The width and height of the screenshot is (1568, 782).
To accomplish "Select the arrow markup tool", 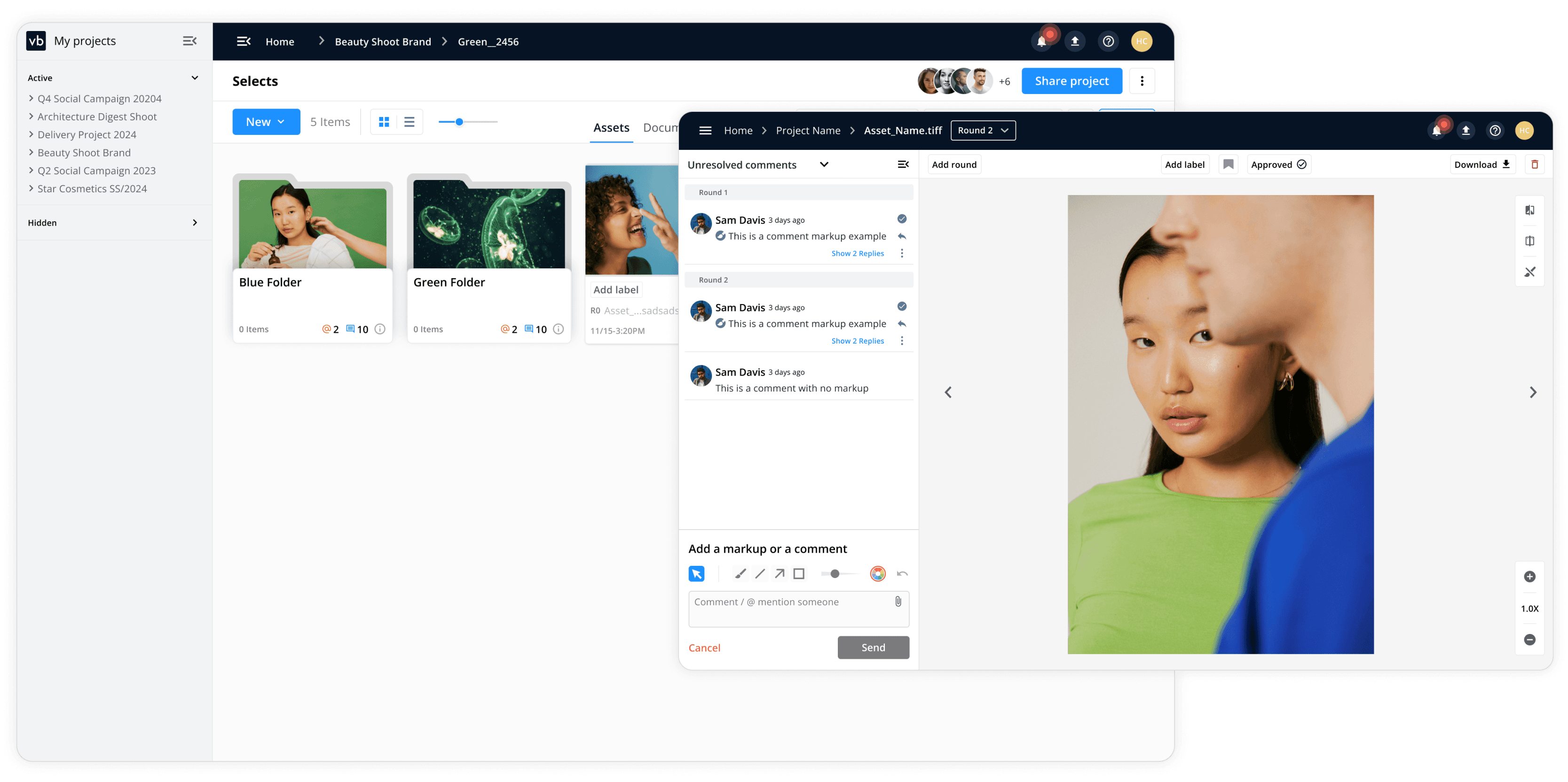I will [x=779, y=573].
